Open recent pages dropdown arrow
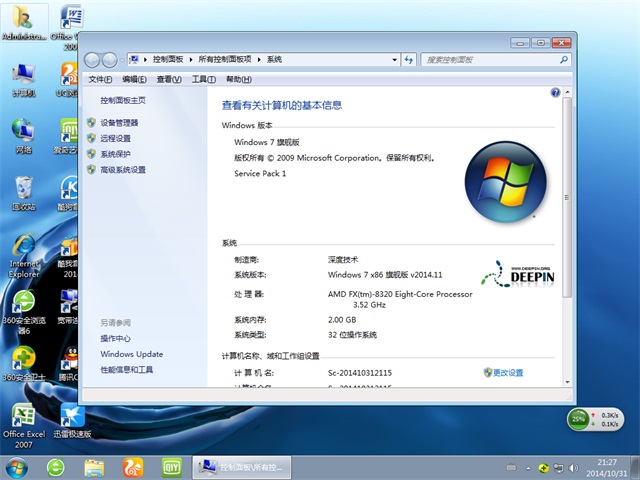The height and width of the screenshot is (480, 640). 122,60
